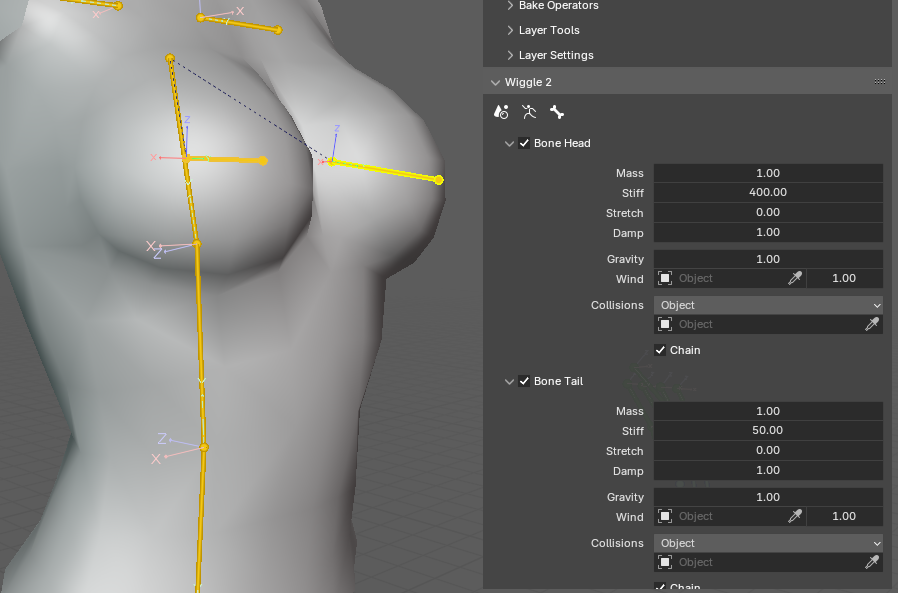Collapse the Wiggle 2 panel
Screen dimensions: 898x593
pos(495,83)
